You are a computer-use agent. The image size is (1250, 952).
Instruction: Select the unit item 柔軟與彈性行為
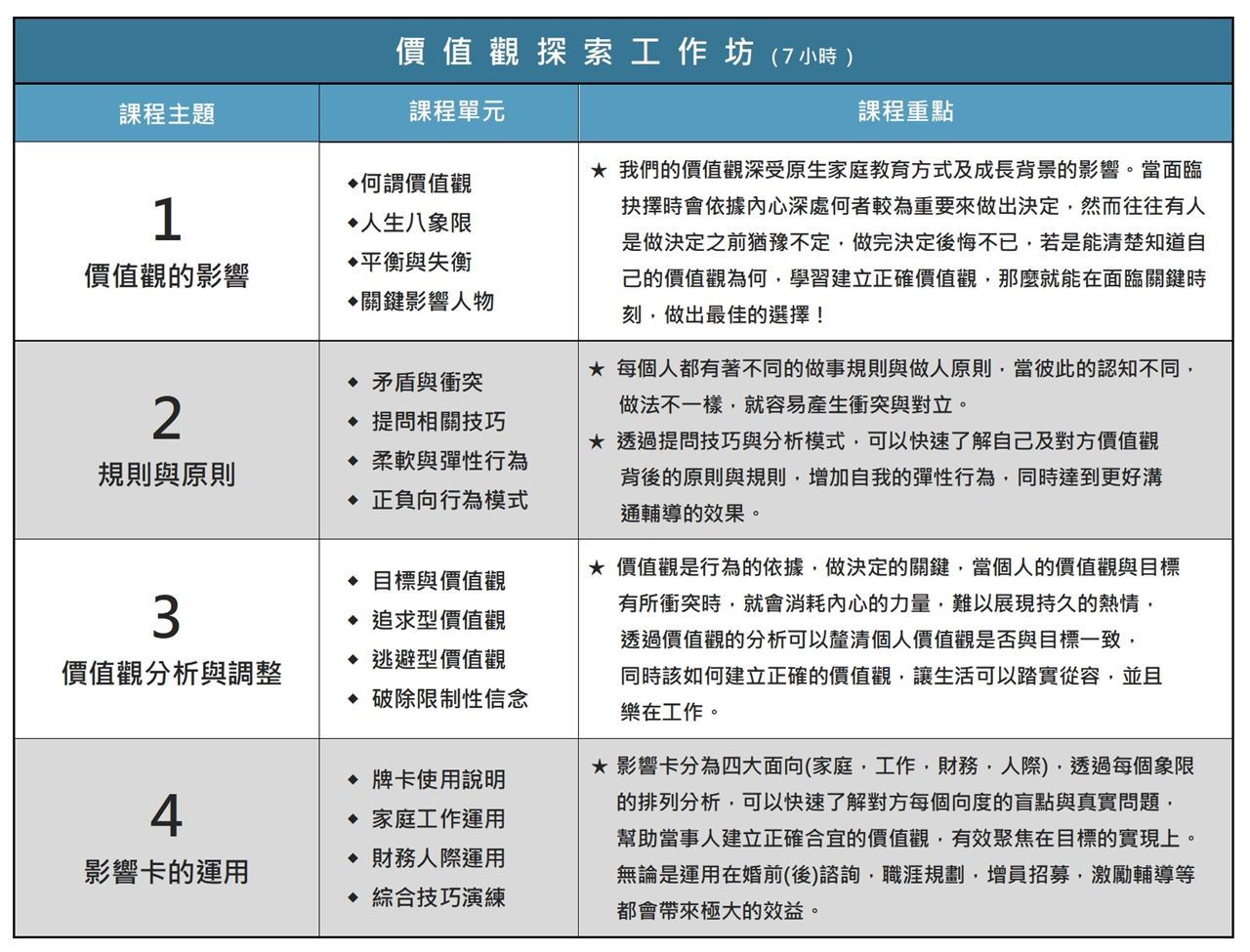pyautogui.click(x=449, y=461)
